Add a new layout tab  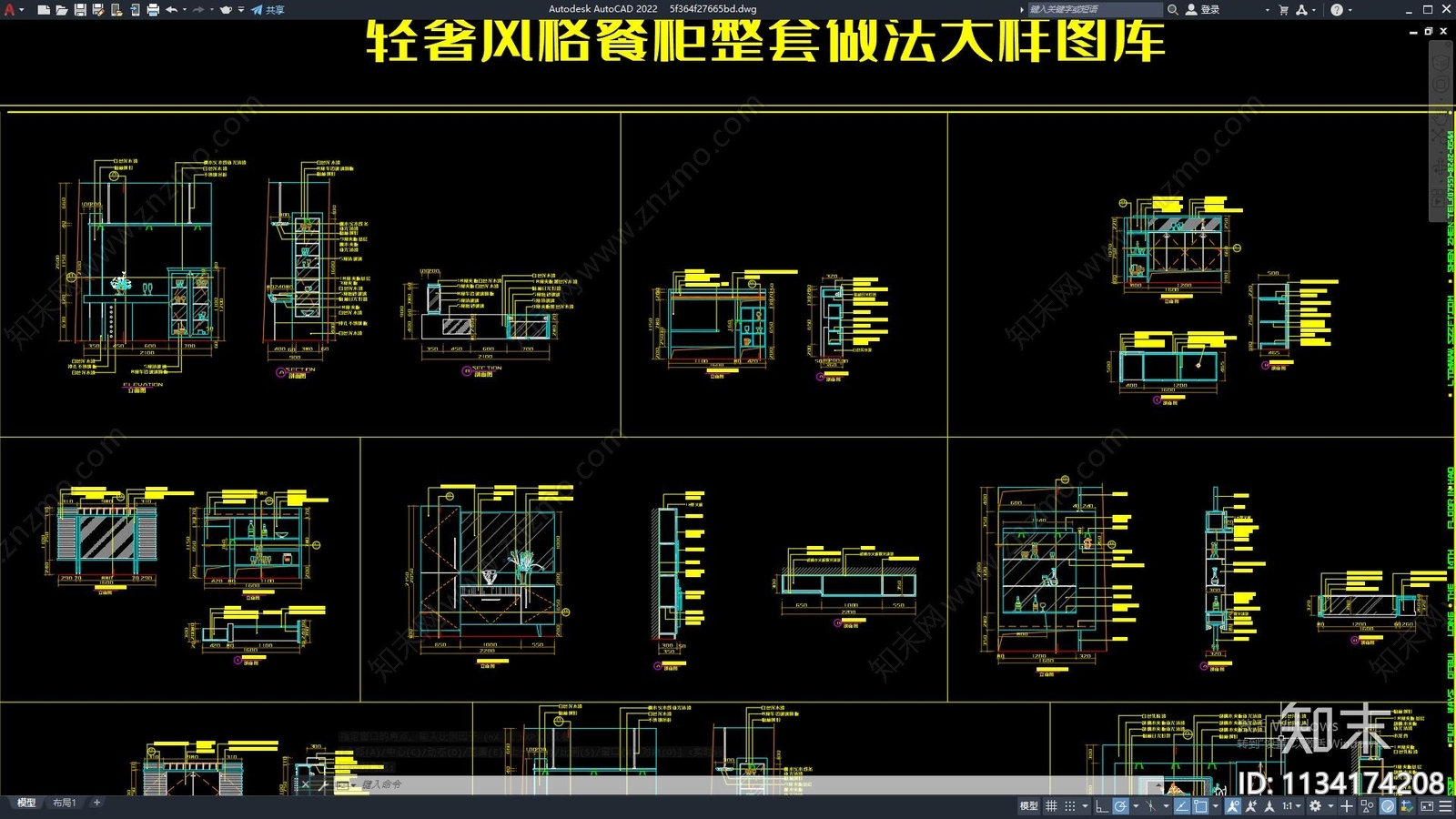(x=96, y=803)
